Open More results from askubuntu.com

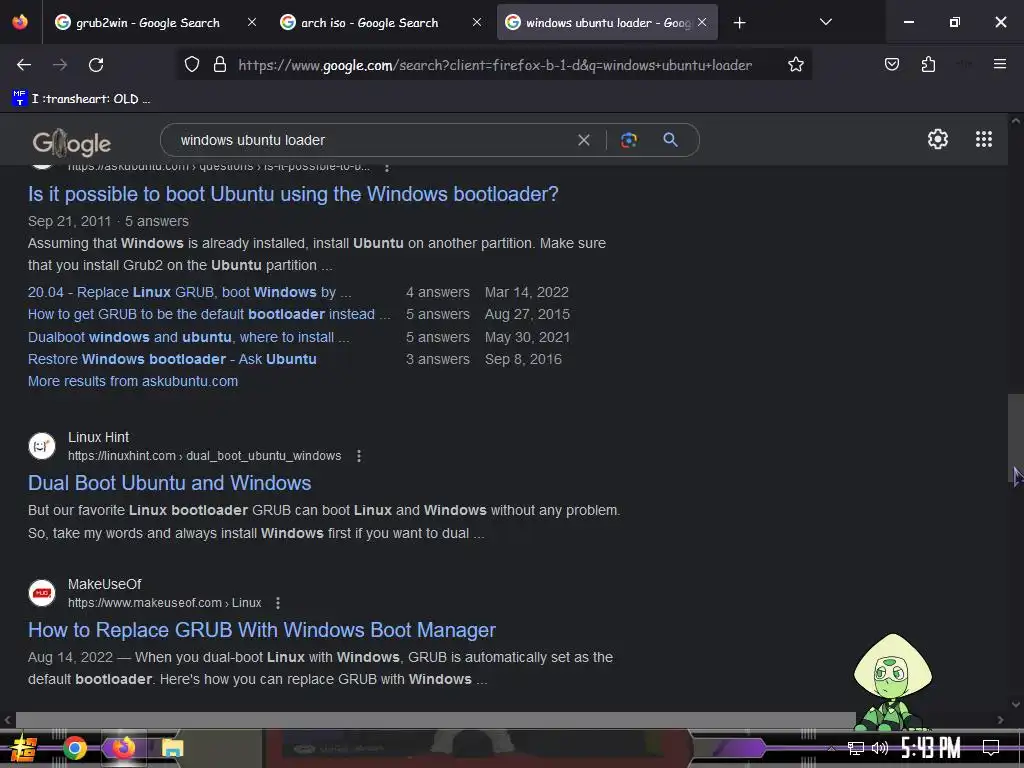pos(133,381)
